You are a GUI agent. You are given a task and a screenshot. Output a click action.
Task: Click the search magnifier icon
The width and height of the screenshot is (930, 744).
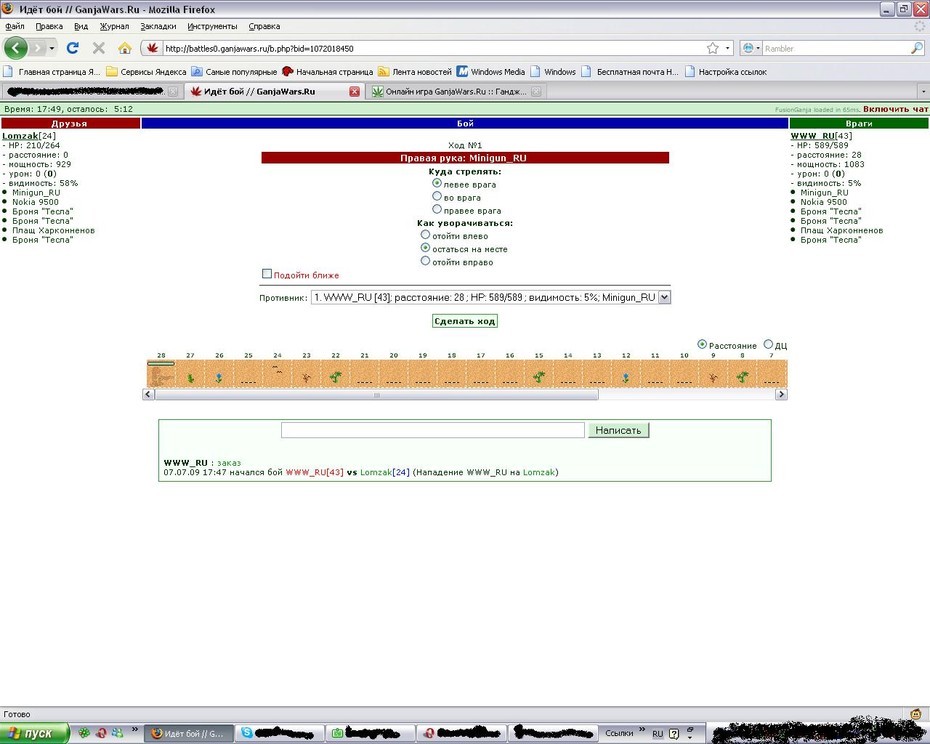pyautogui.click(x=916, y=48)
